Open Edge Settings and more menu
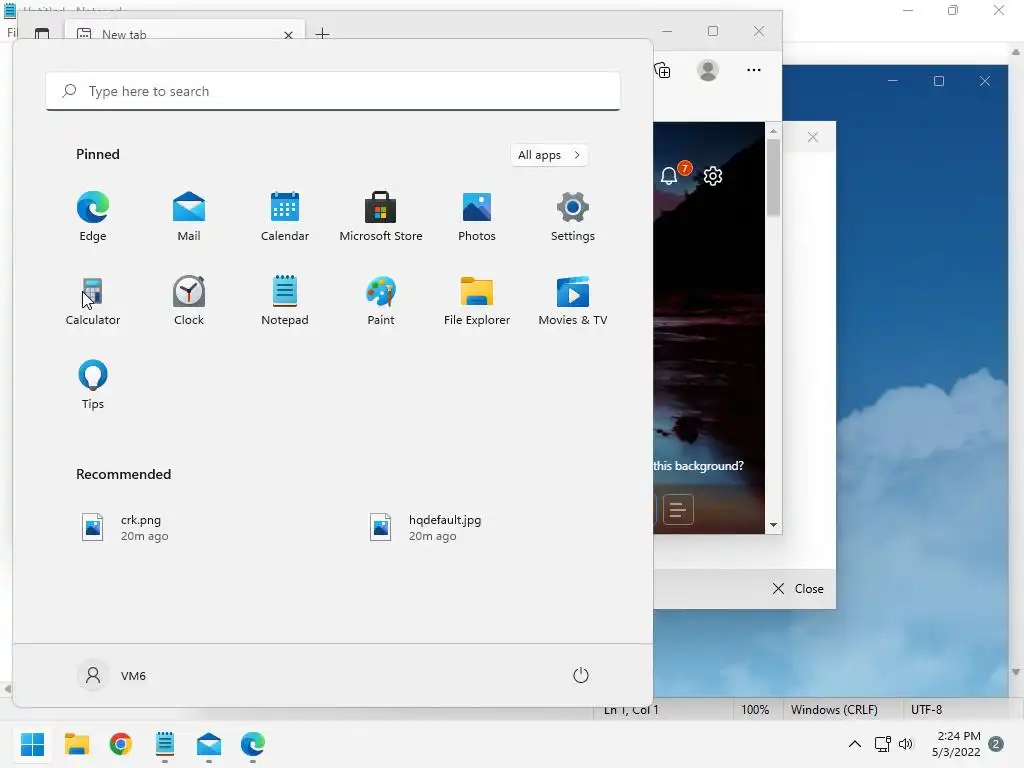The height and width of the screenshot is (768, 1024). (x=754, y=70)
